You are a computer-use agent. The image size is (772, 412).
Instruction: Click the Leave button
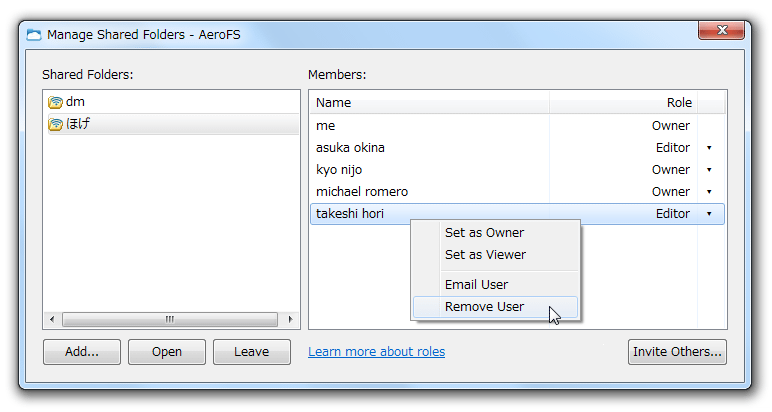click(x=252, y=352)
